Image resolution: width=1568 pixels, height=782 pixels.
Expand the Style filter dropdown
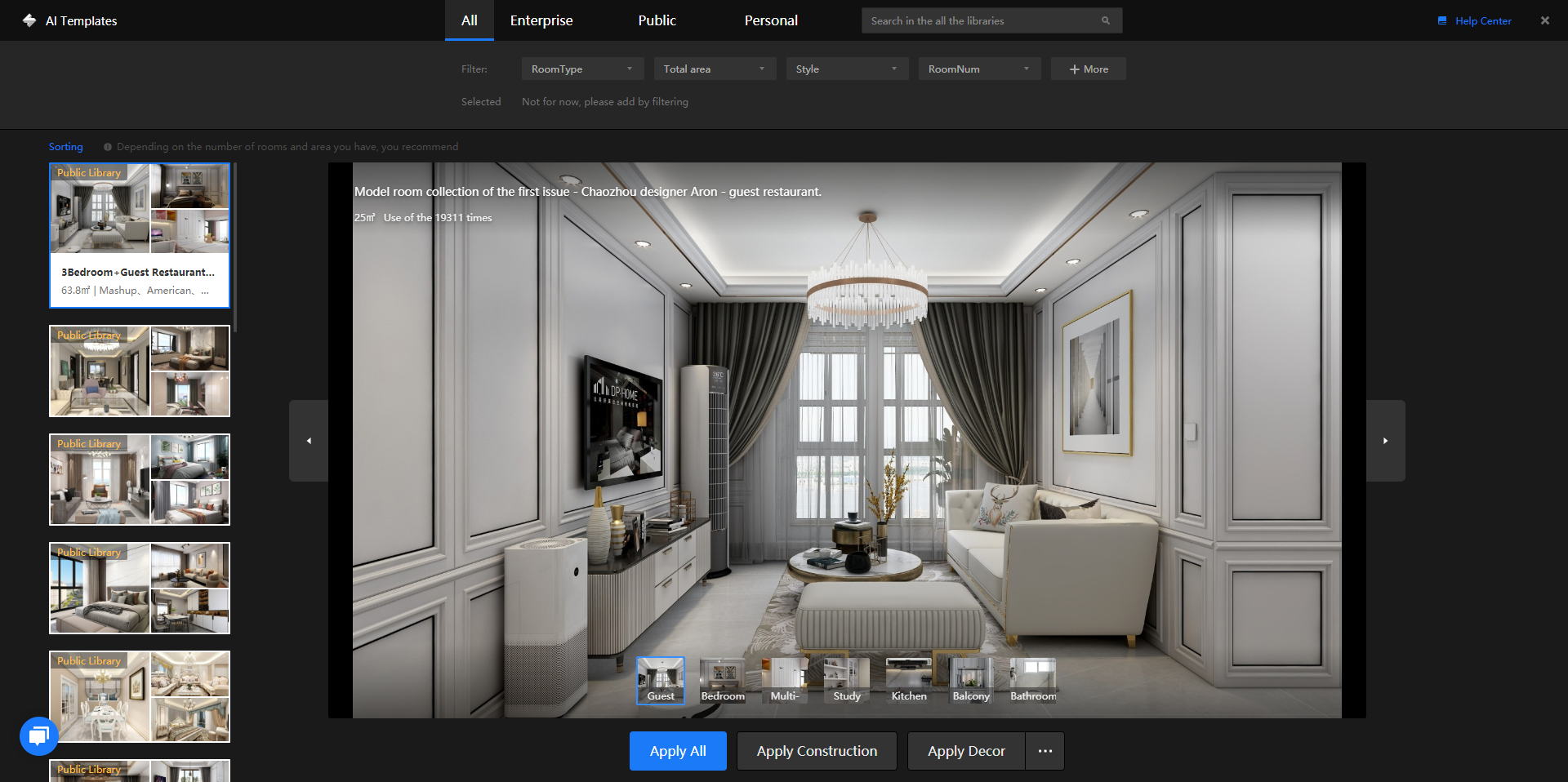click(846, 69)
